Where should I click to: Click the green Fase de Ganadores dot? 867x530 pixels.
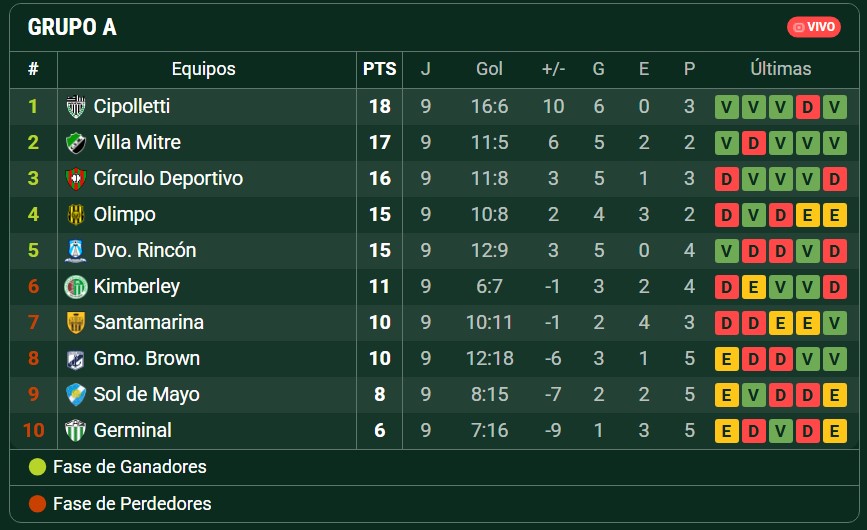[37, 467]
